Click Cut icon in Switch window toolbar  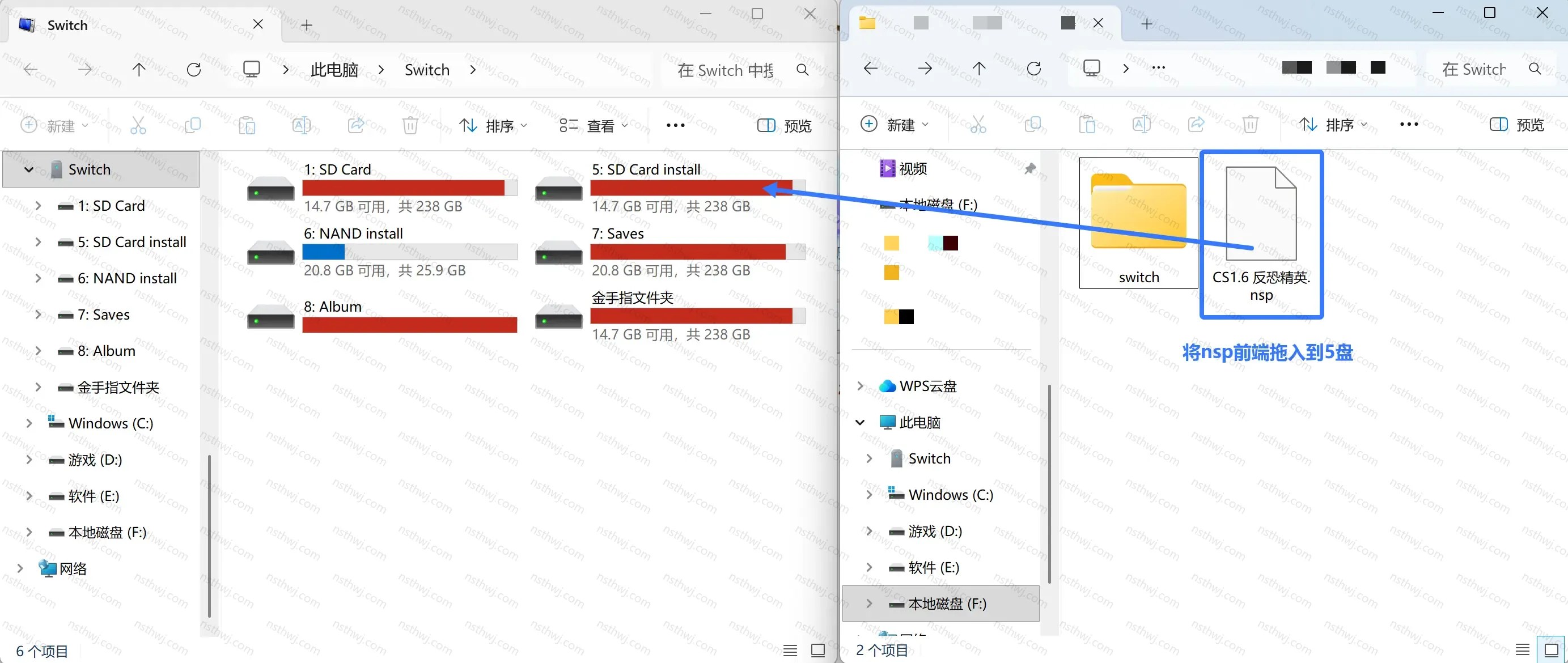pyautogui.click(x=138, y=125)
